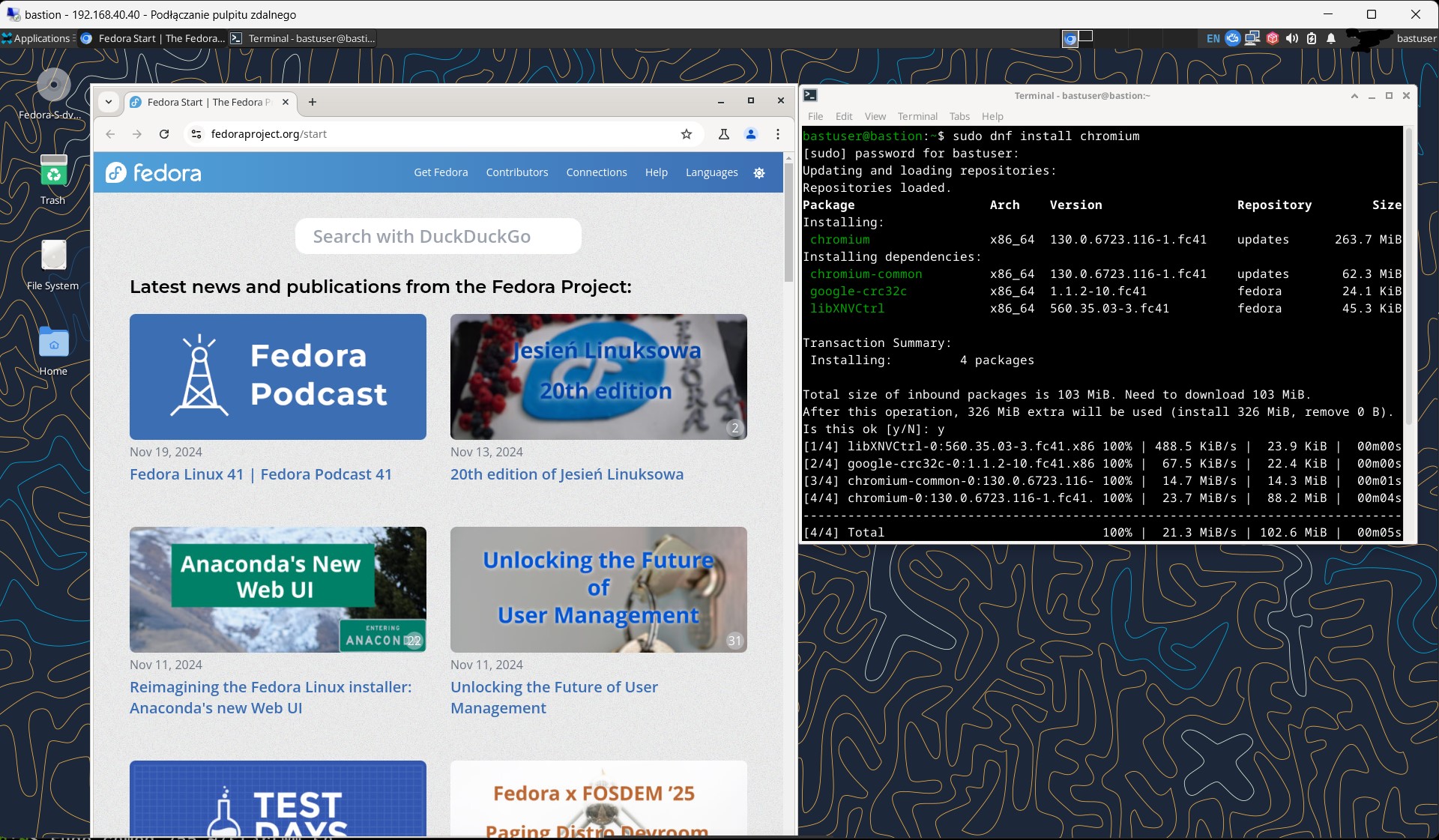Open Chromium three-dot menu

[x=778, y=134]
